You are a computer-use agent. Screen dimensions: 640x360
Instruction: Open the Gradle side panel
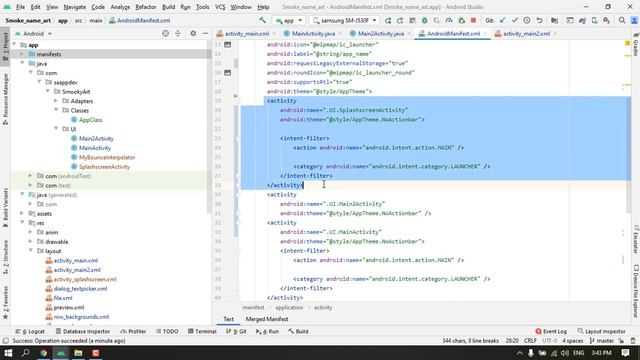636,45
